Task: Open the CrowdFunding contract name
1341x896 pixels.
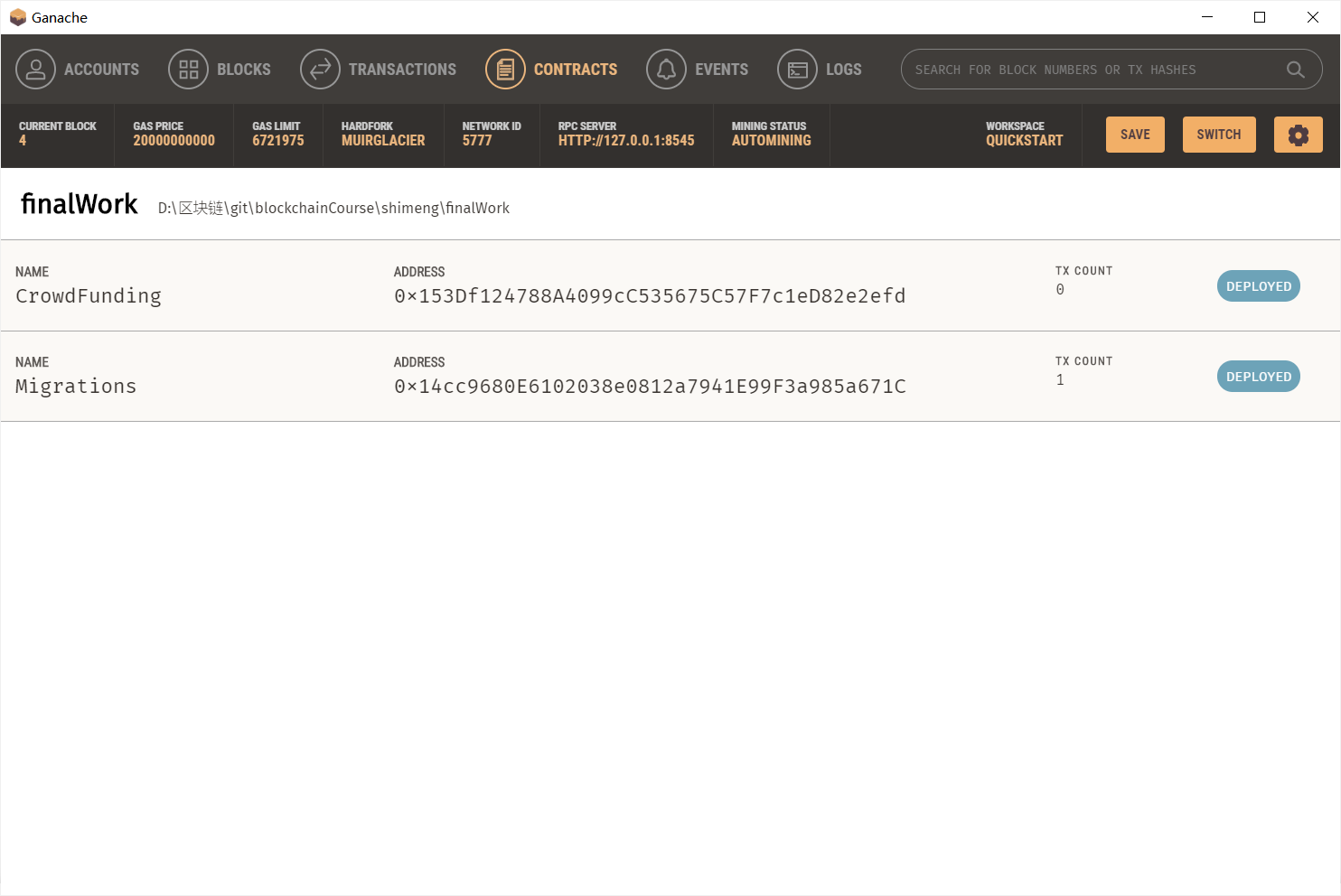Action: click(x=89, y=296)
